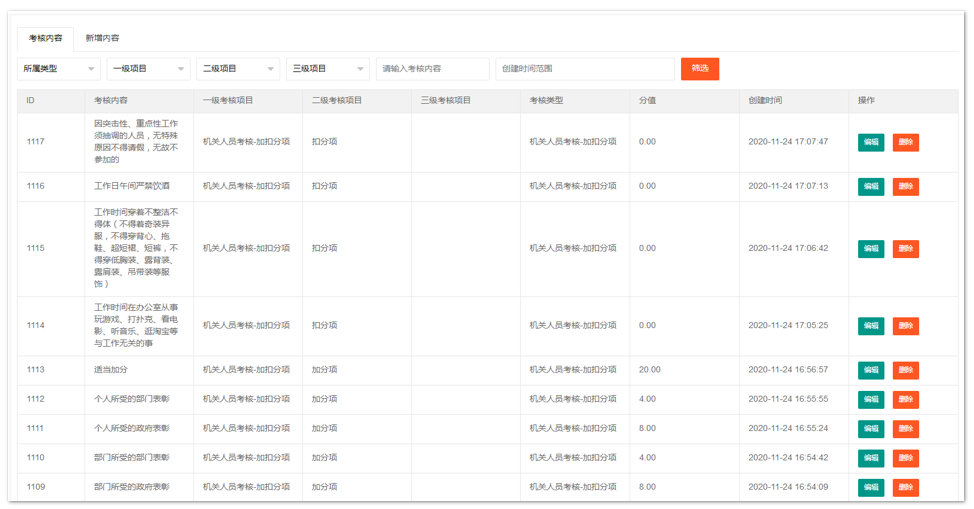974x509 pixels.
Task: Delete the 适当加分 row 1113
Action: point(905,370)
